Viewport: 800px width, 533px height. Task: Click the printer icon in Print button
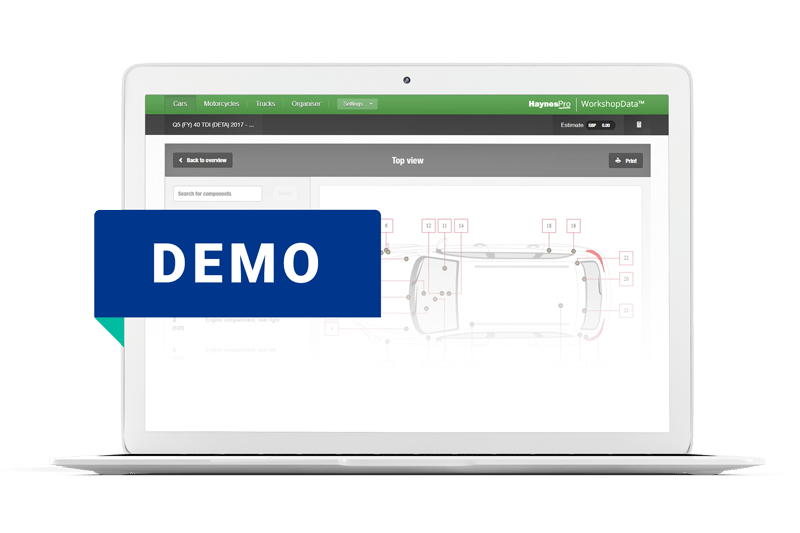(x=618, y=160)
